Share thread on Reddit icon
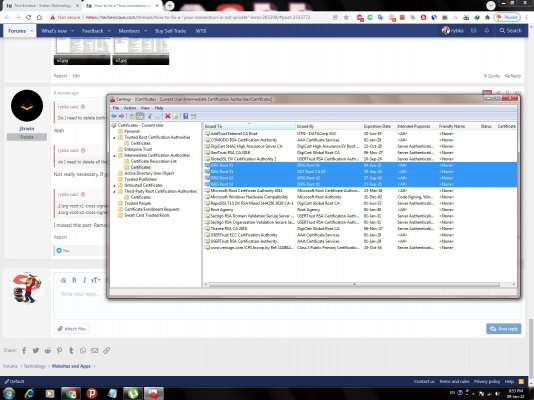 pyautogui.click(x=48, y=351)
